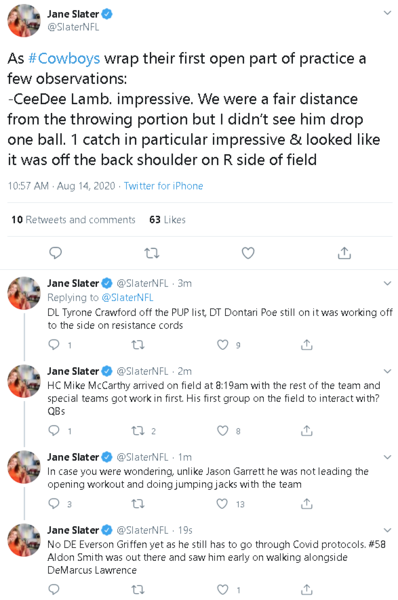Open the @SlaterNFL mention in Replying to
The width and height of the screenshot is (398, 600).
pyautogui.click(x=127, y=297)
